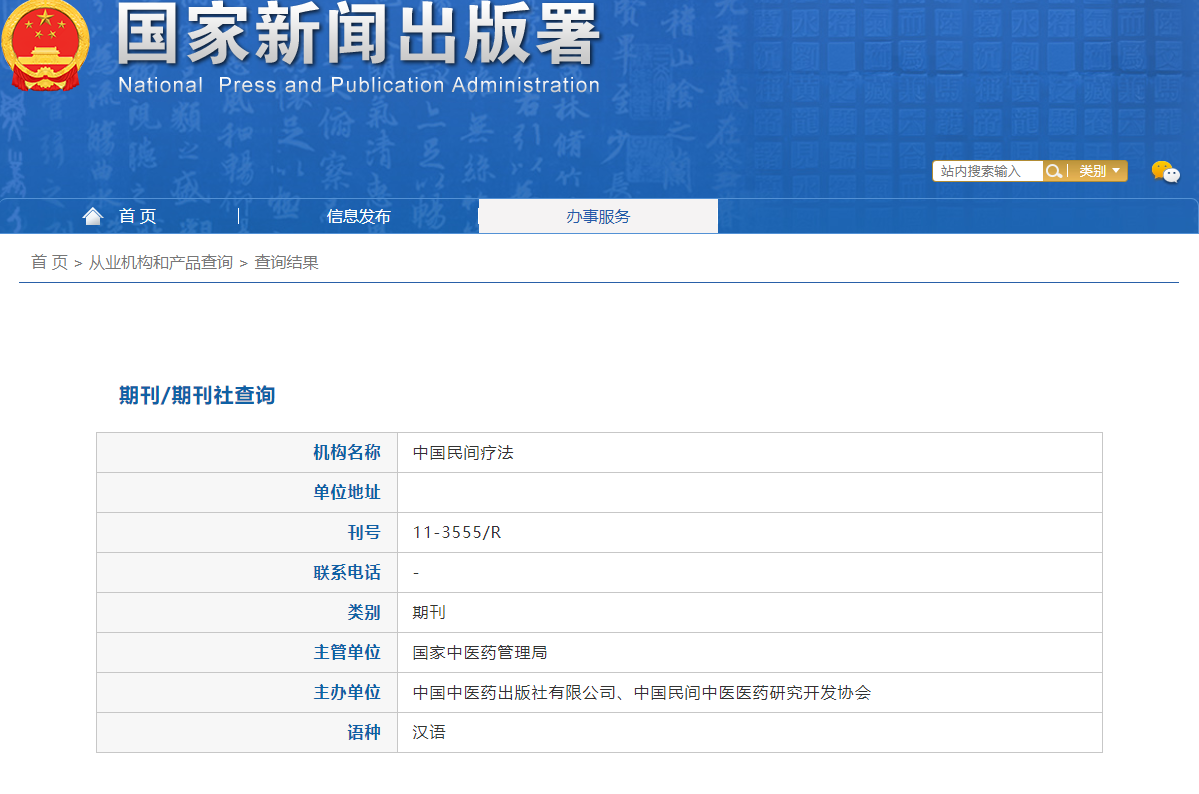This screenshot has height=794, width=1199.
Task: Select the 中国民间疗法 institution name cell
Action: click(463, 452)
